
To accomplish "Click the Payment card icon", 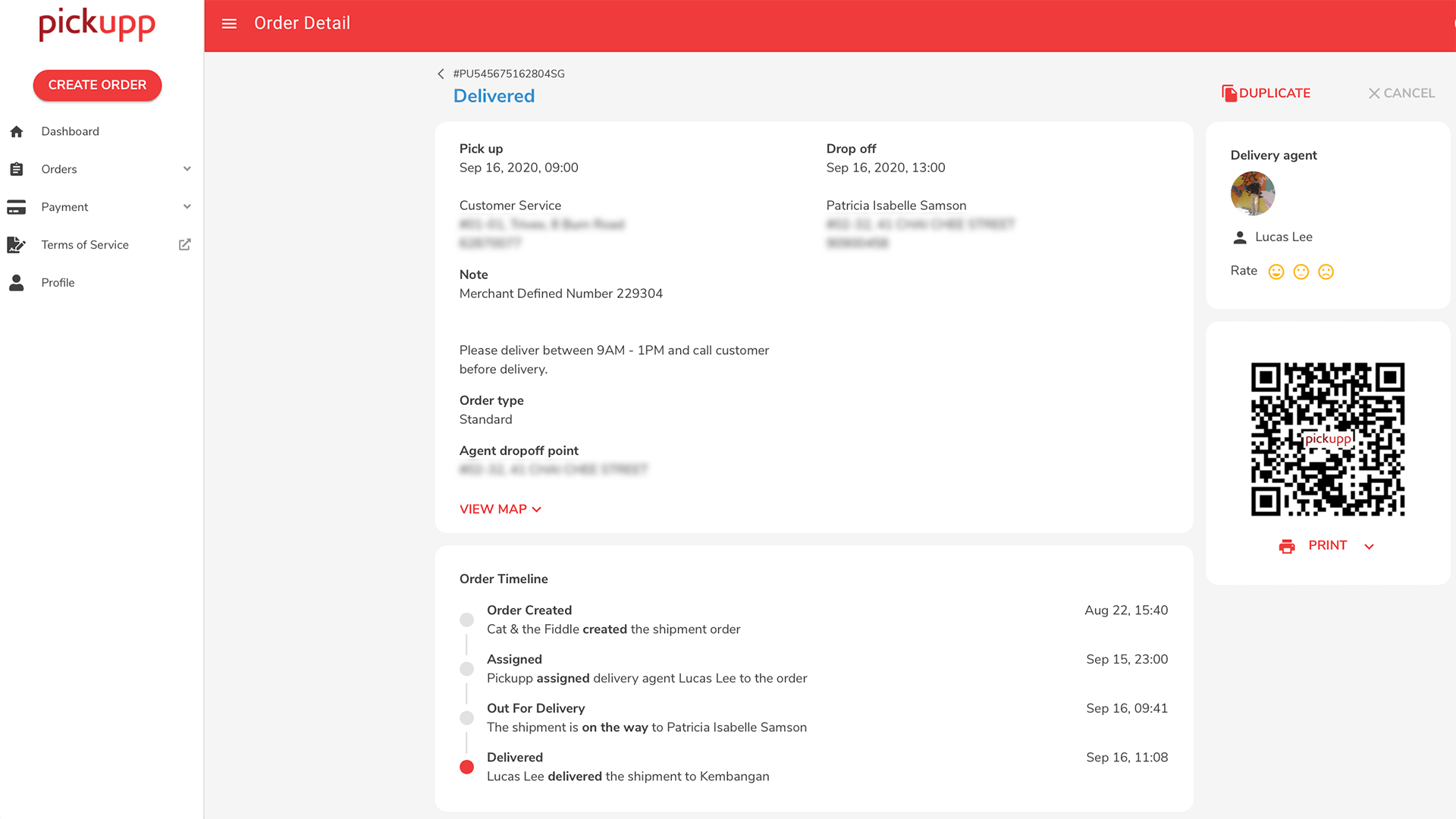I will [17, 207].
